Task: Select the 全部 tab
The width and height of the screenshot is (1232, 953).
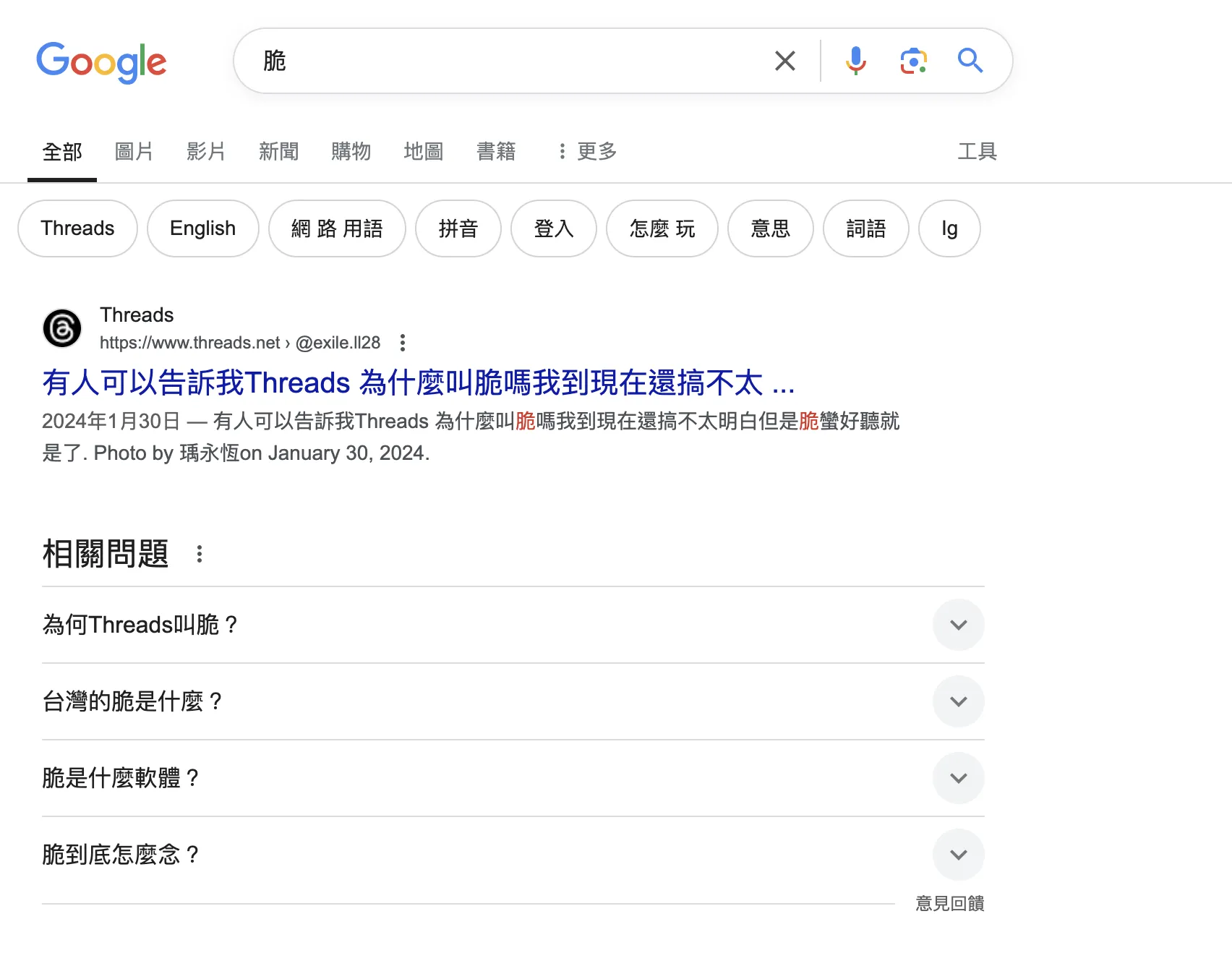Action: 62,152
